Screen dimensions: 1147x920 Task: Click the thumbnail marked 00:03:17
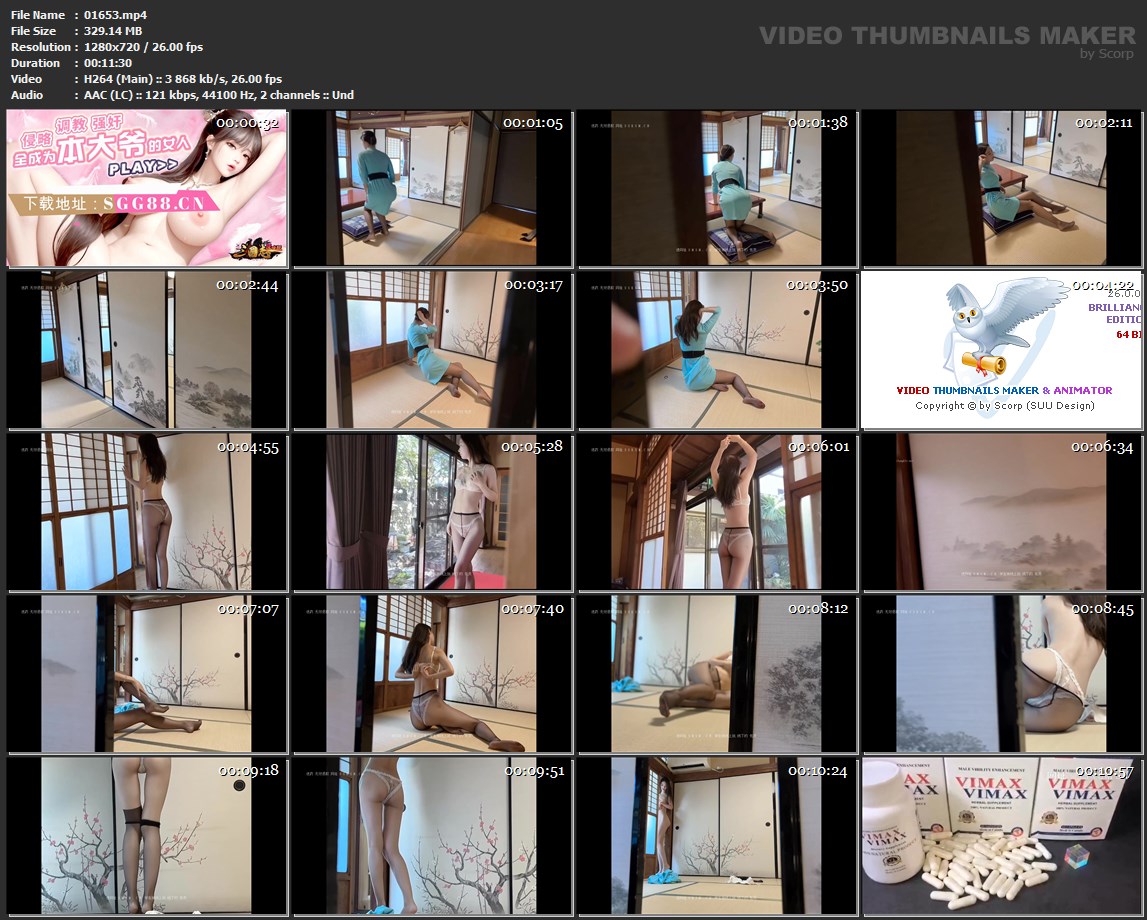(432, 350)
